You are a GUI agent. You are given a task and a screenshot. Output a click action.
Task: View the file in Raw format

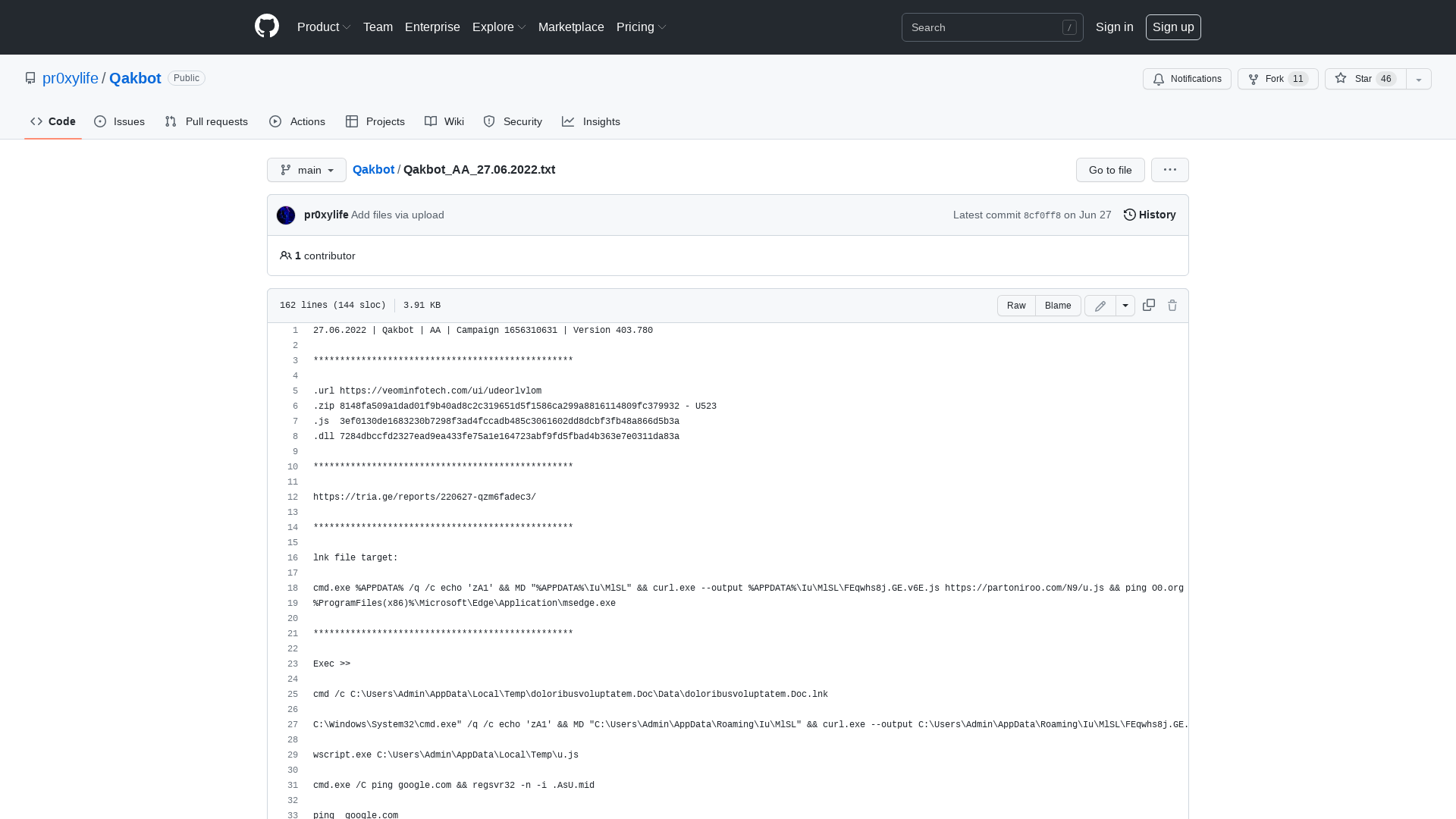(1016, 305)
